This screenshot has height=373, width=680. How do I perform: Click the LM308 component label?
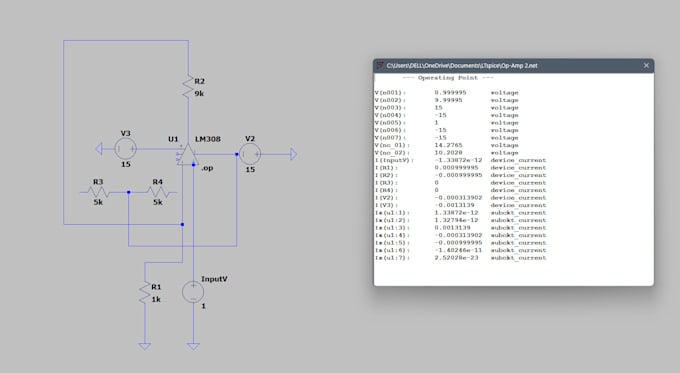[x=208, y=139]
